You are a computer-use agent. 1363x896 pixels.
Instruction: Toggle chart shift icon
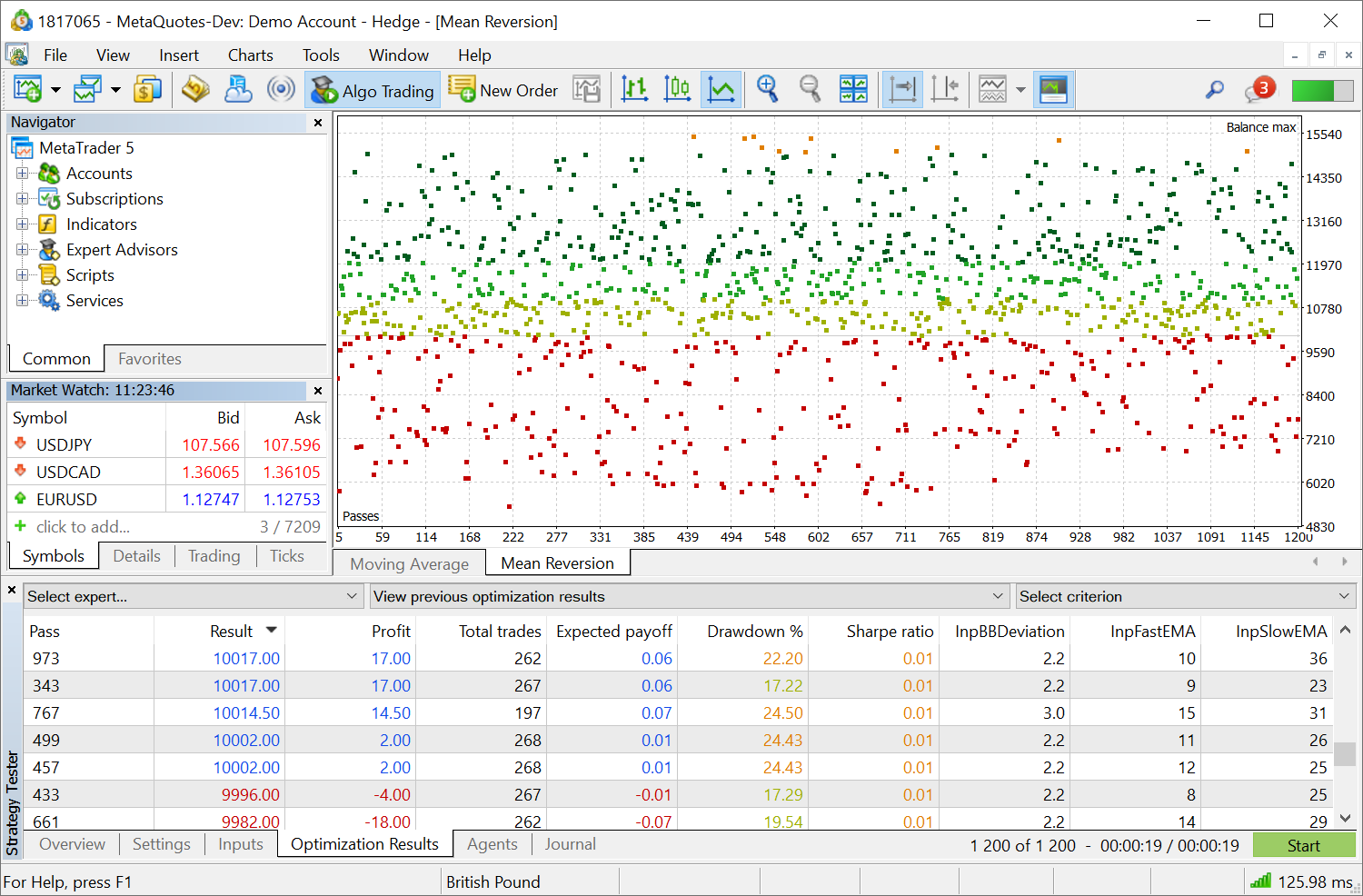[x=945, y=89]
